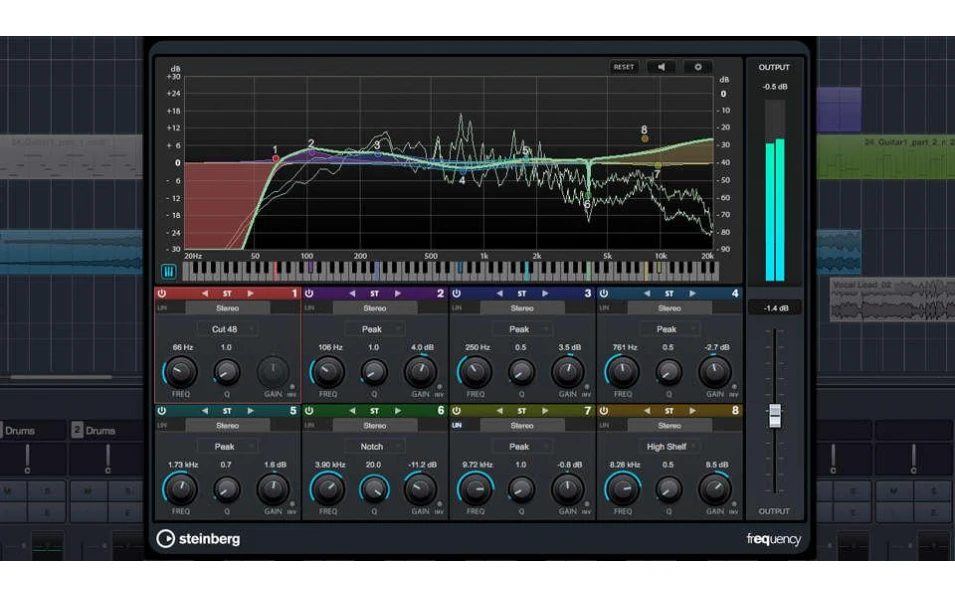The height and width of the screenshot is (597, 955).
Task: Open the Notch filter menu on band 6
Action: (373, 446)
